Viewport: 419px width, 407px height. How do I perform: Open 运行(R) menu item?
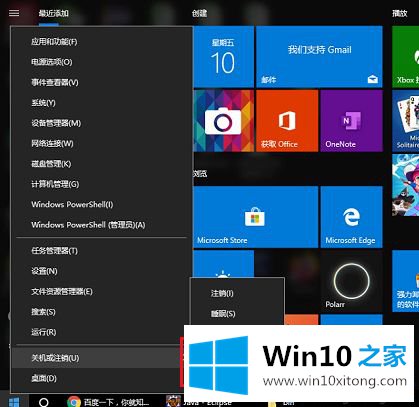click(x=101, y=332)
